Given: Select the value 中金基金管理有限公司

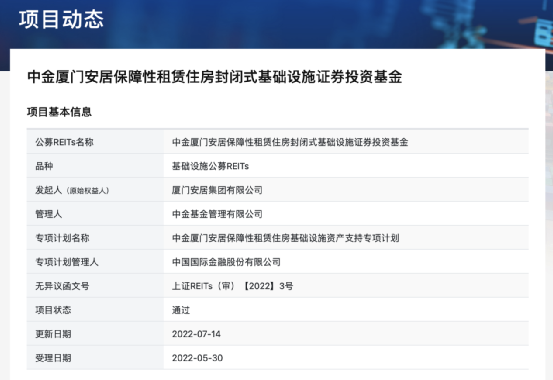Looking at the screenshot, I should point(217,214).
